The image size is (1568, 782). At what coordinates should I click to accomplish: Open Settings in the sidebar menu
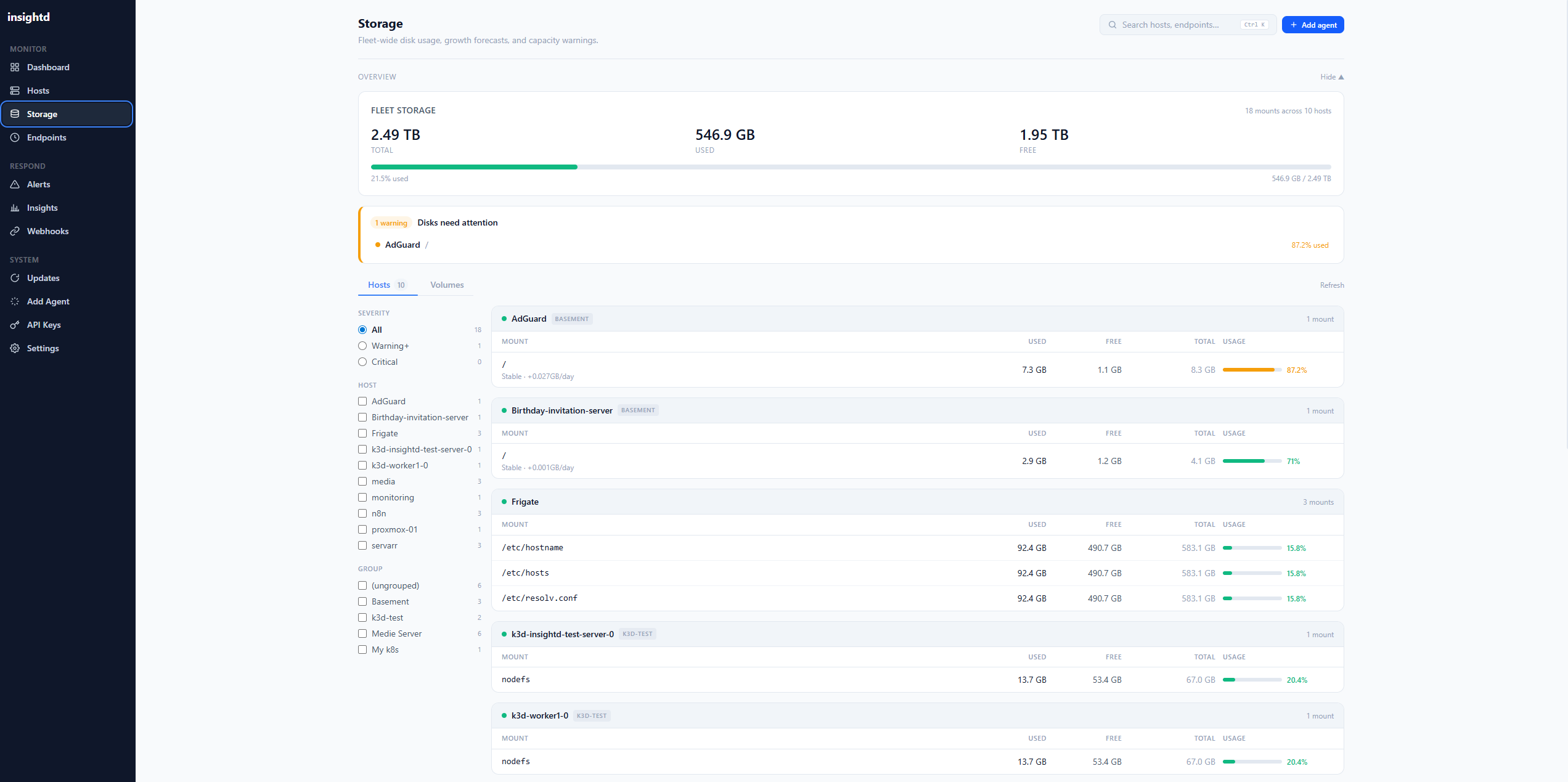(67, 348)
